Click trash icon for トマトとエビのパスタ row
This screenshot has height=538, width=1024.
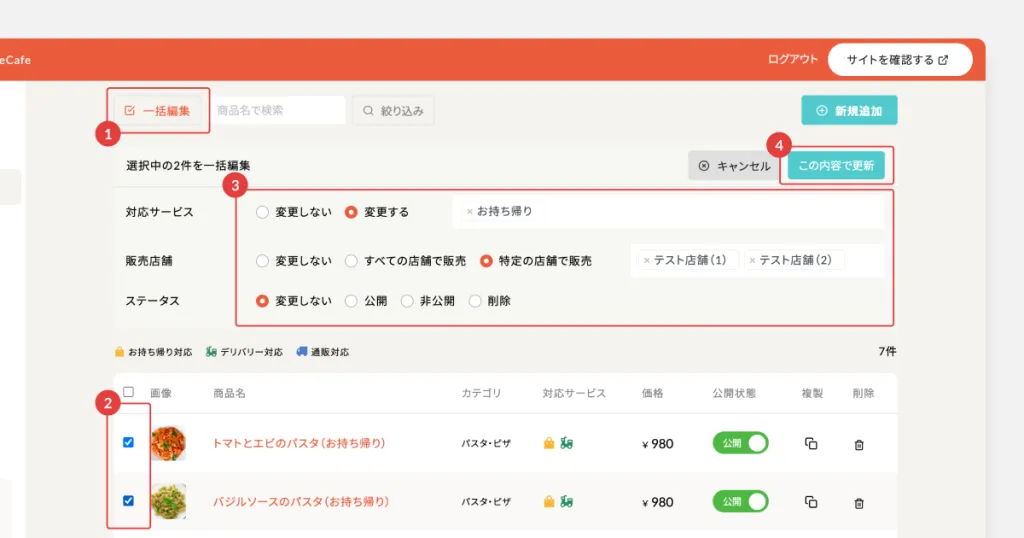[859, 444]
